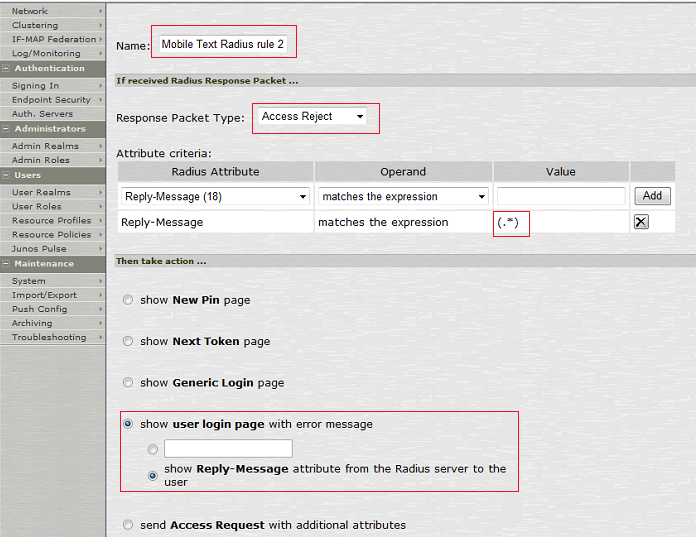This screenshot has width=696, height=537.
Task: Open User Realms in sidebar
Action: tap(41, 192)
